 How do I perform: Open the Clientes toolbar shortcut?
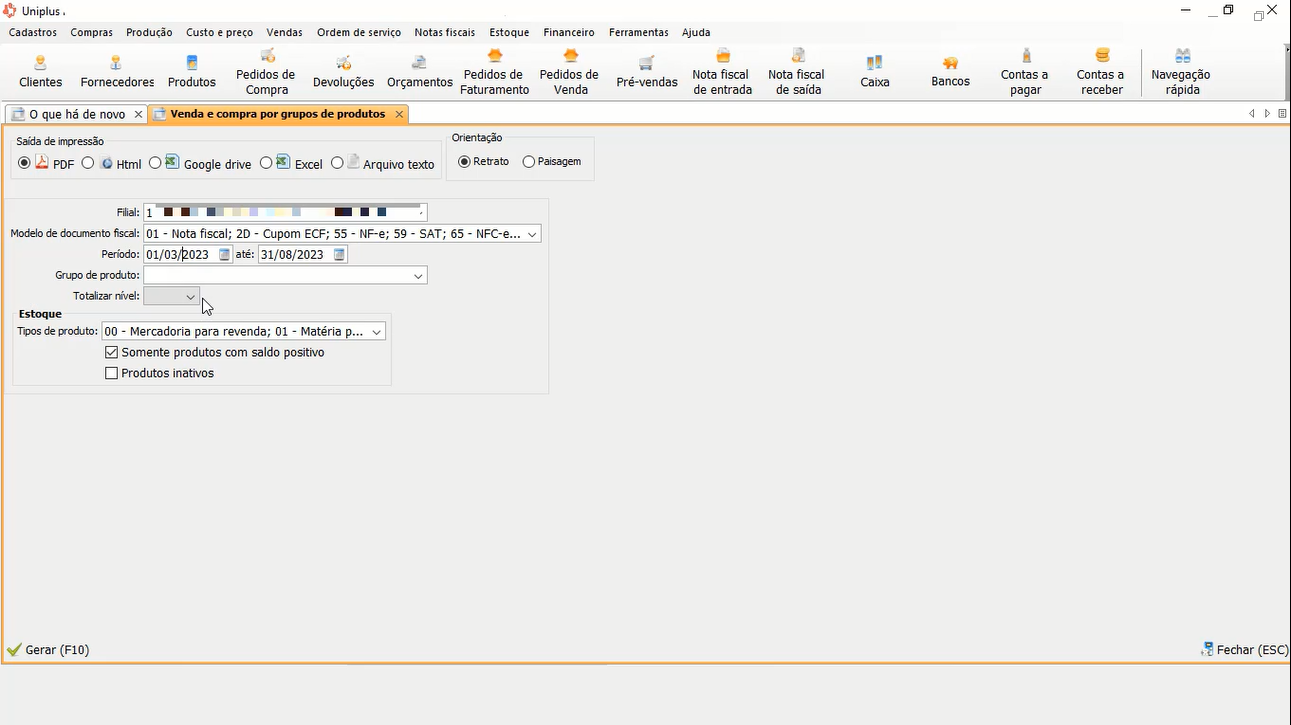[x=40, y=72]
